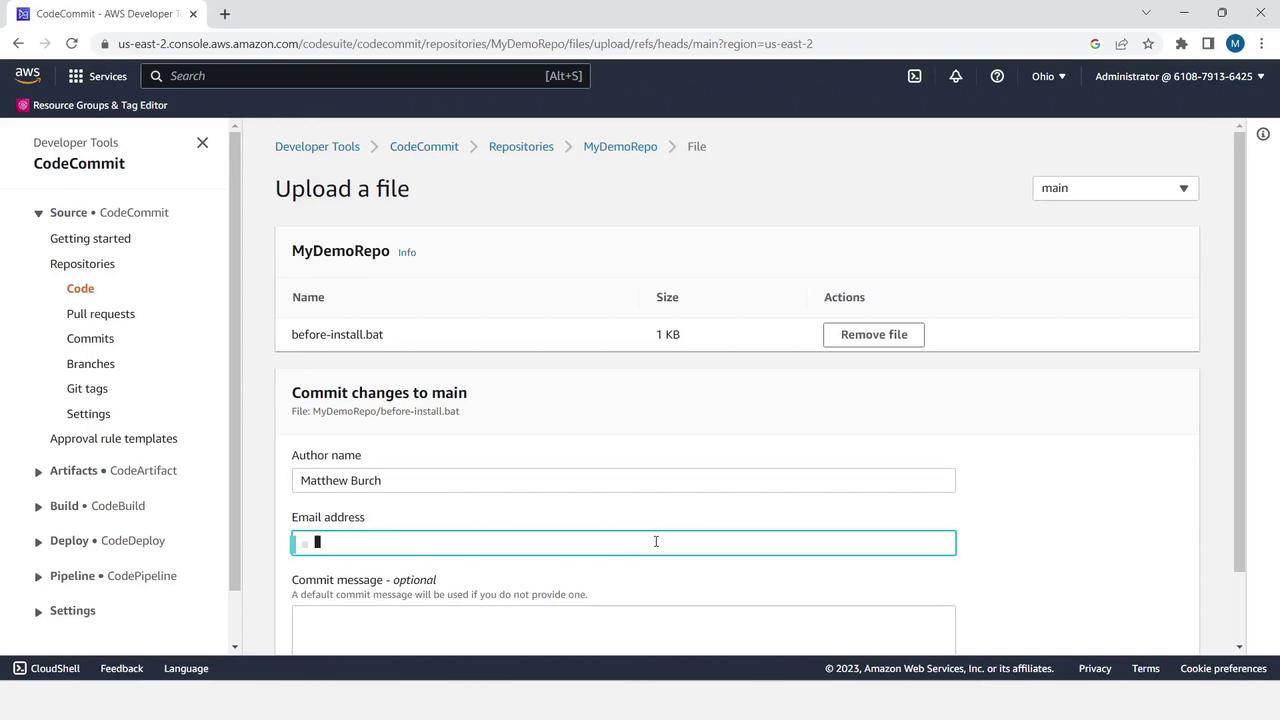The width and height of the screenshot is (1280, 720).
Task: Open Branches in the sidebar
Action: [91, 364]
